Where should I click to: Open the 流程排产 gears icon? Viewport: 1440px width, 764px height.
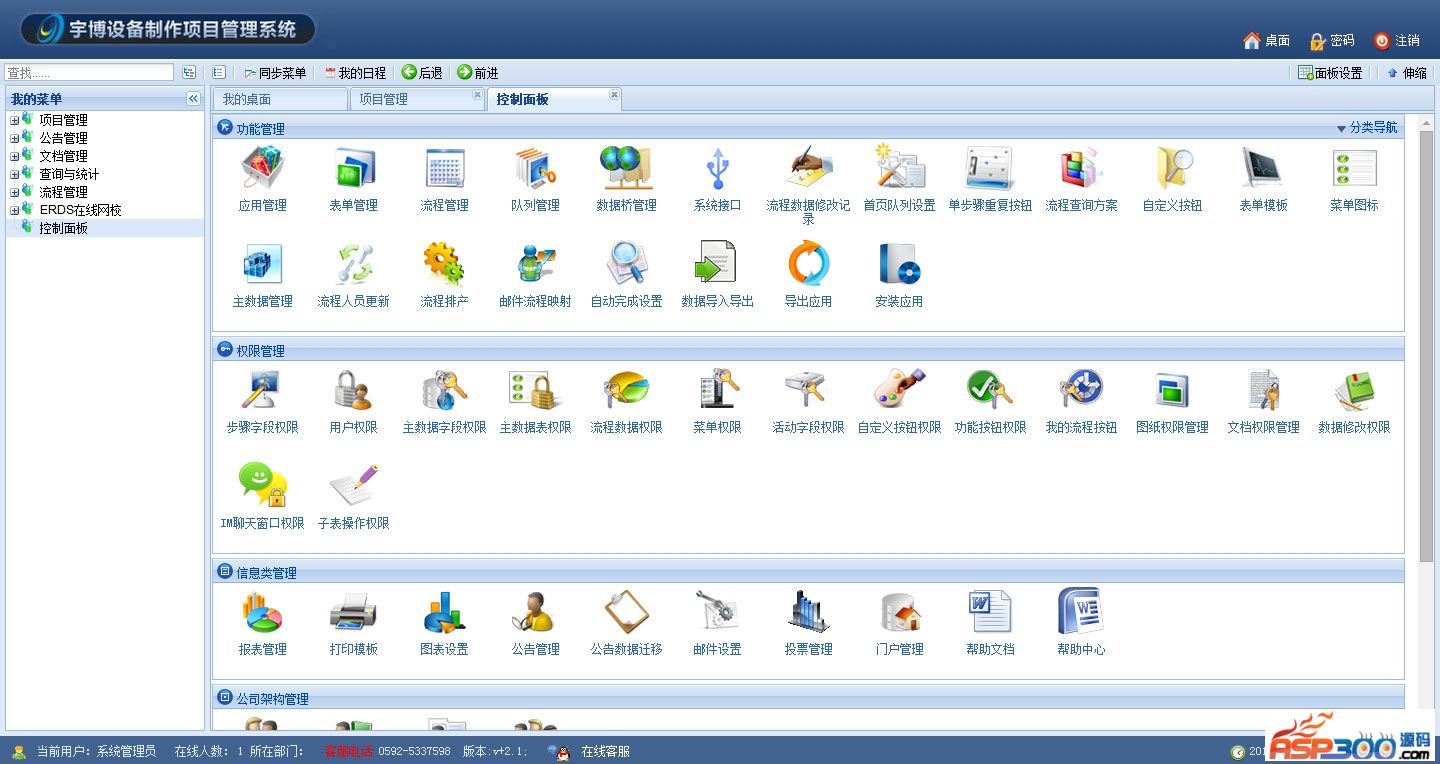point(445,264)
